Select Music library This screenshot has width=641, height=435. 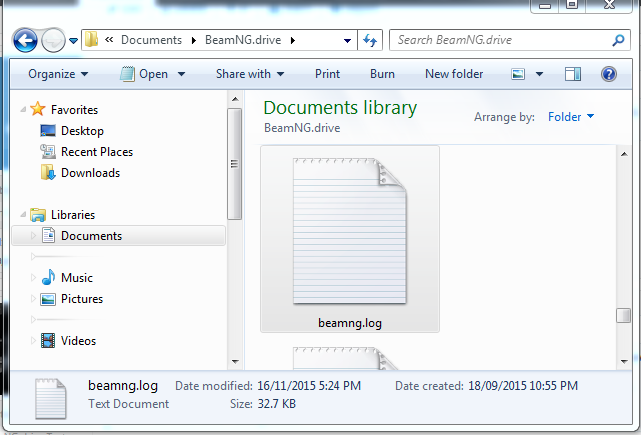click(77, 278)
